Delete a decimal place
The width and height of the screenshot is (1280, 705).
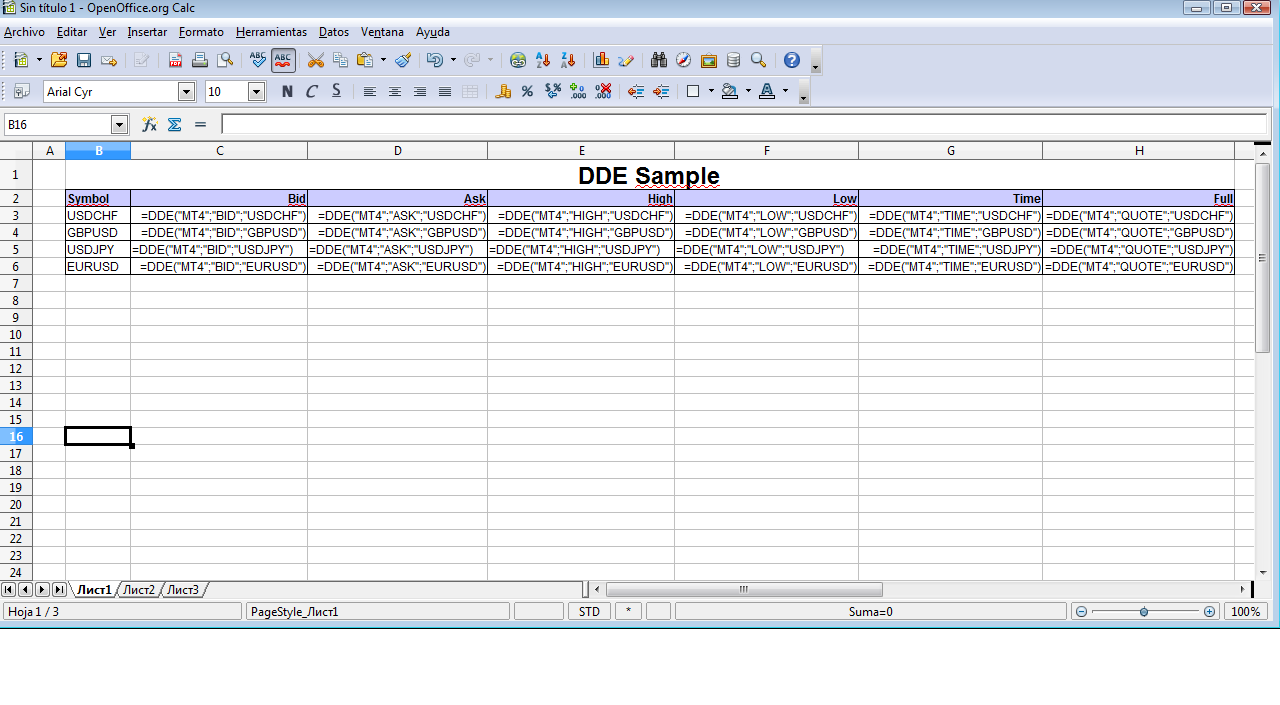pyautogui.click(x=603, y=92)
